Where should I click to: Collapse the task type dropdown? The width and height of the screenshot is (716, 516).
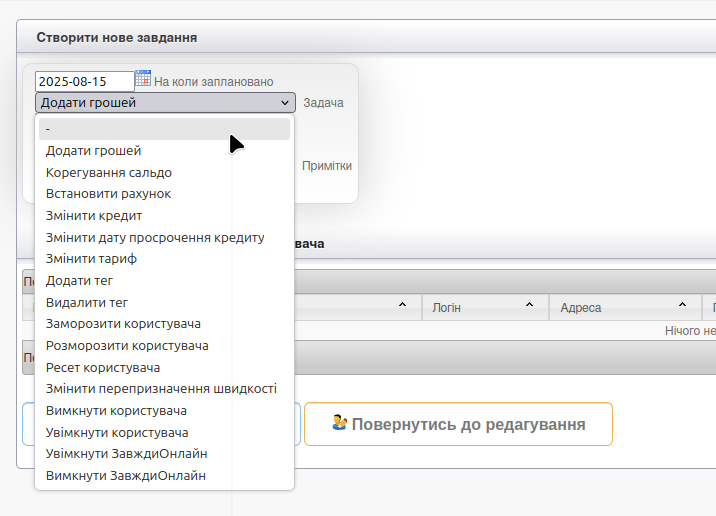[x=165, y=102]
